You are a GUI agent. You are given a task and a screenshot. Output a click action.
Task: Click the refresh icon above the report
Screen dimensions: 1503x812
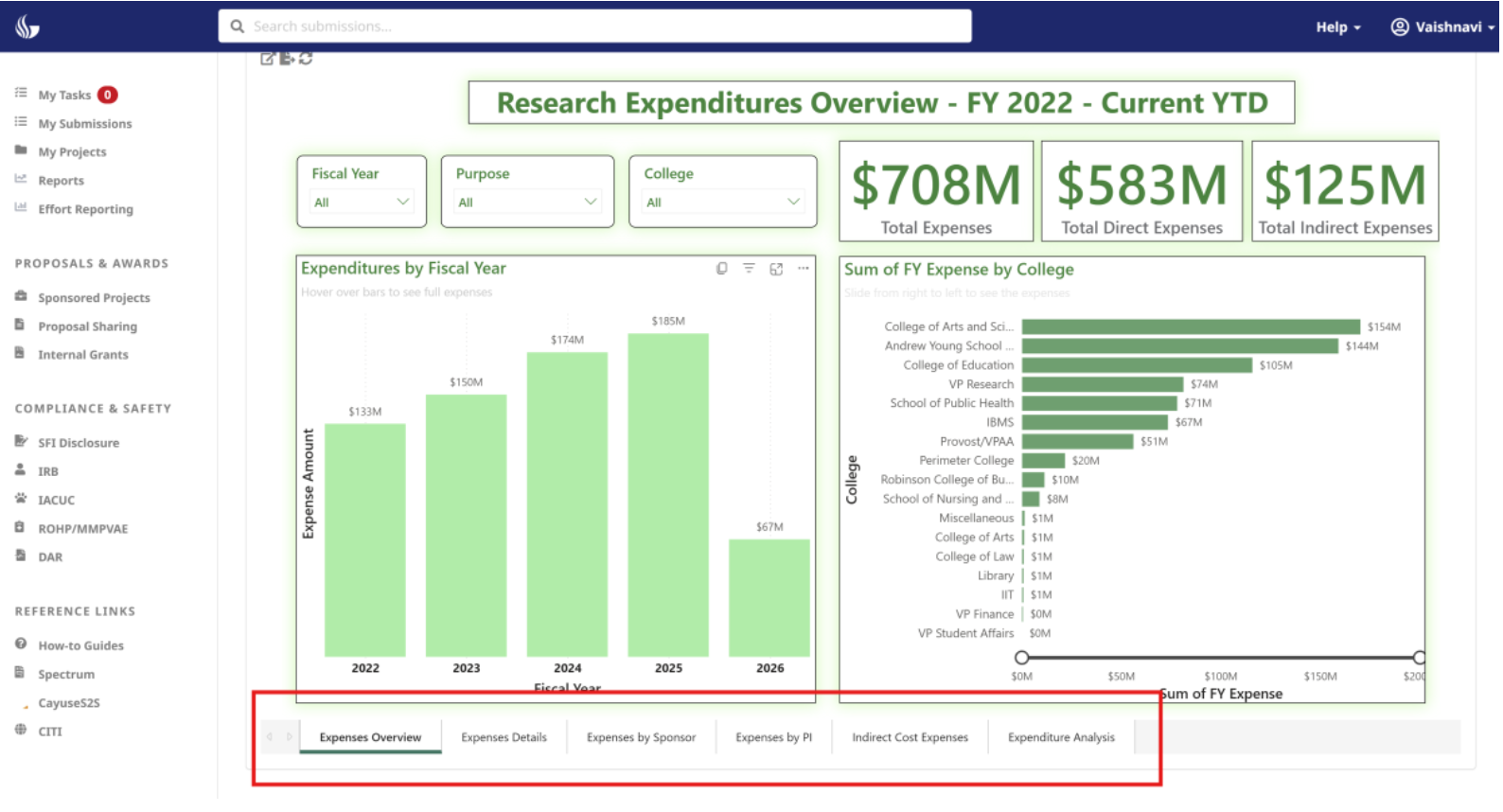point(306,59)
